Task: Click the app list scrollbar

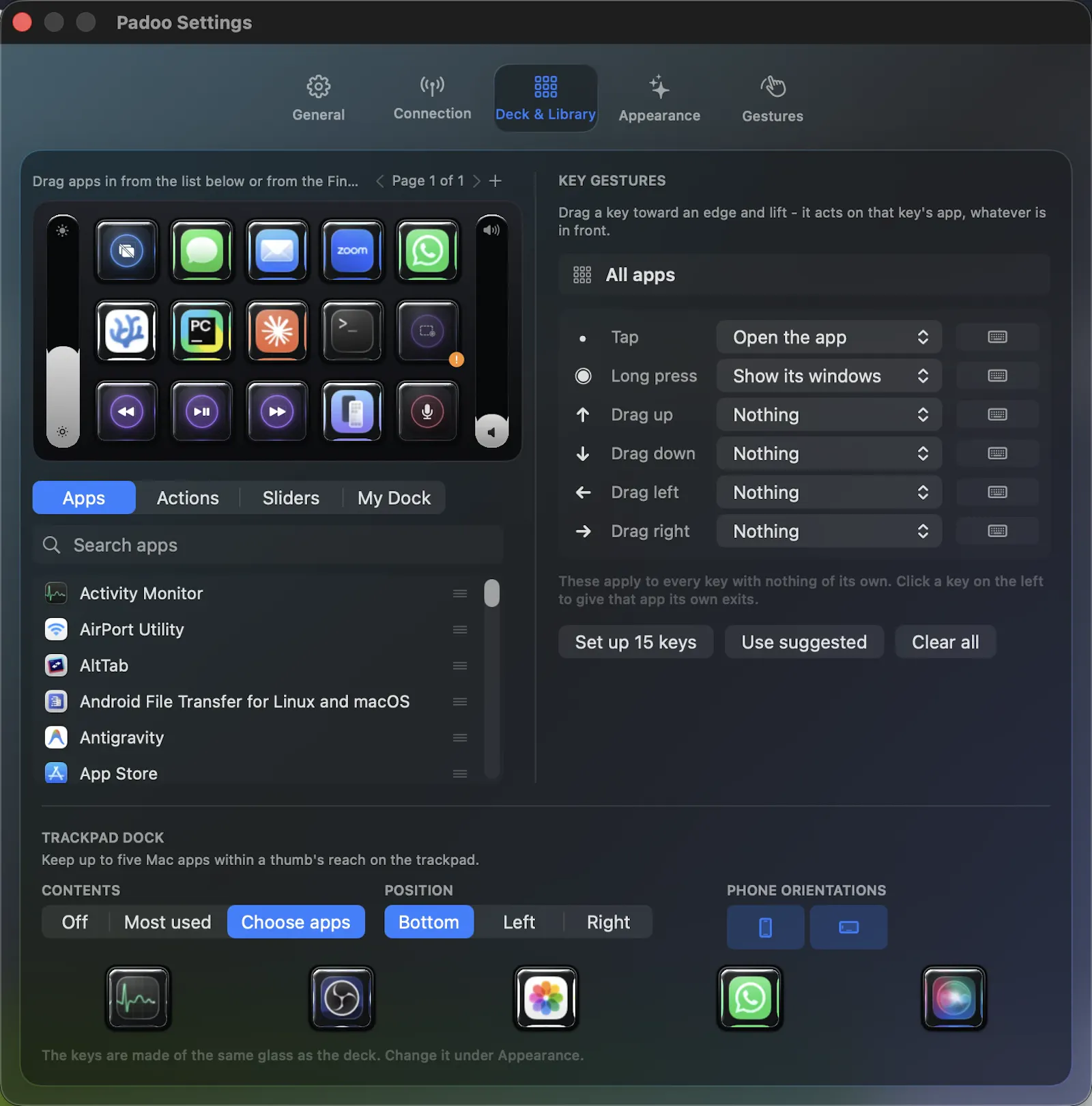Action: (491, 593)
